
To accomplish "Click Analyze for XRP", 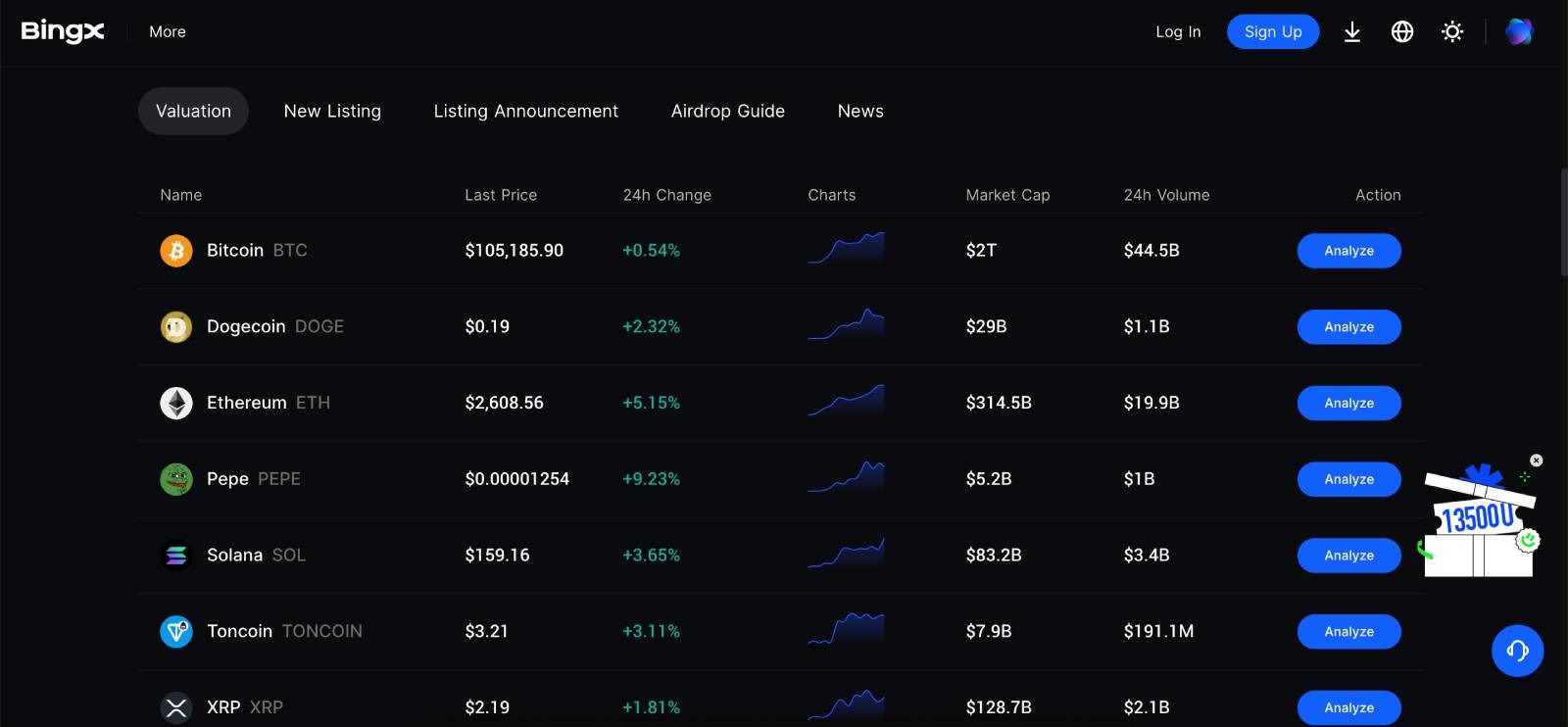I will pos(1349,707).
